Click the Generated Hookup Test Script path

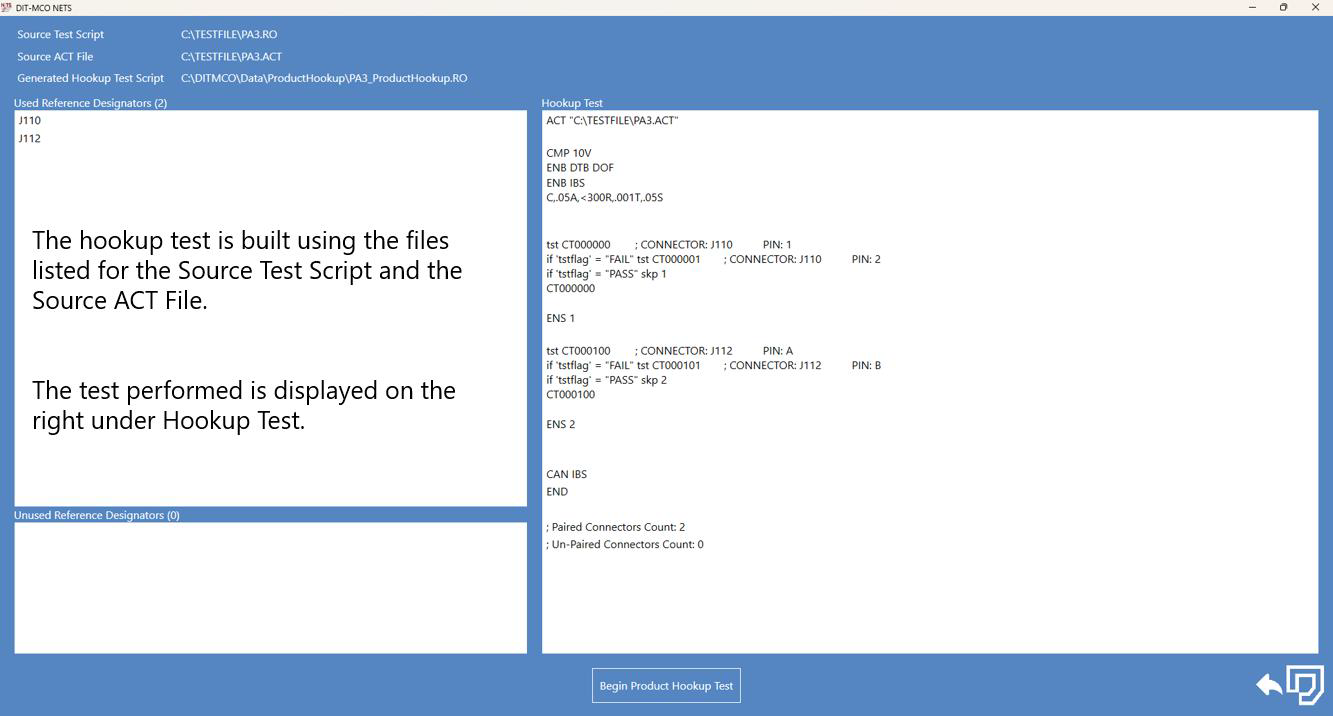(324, 78)
